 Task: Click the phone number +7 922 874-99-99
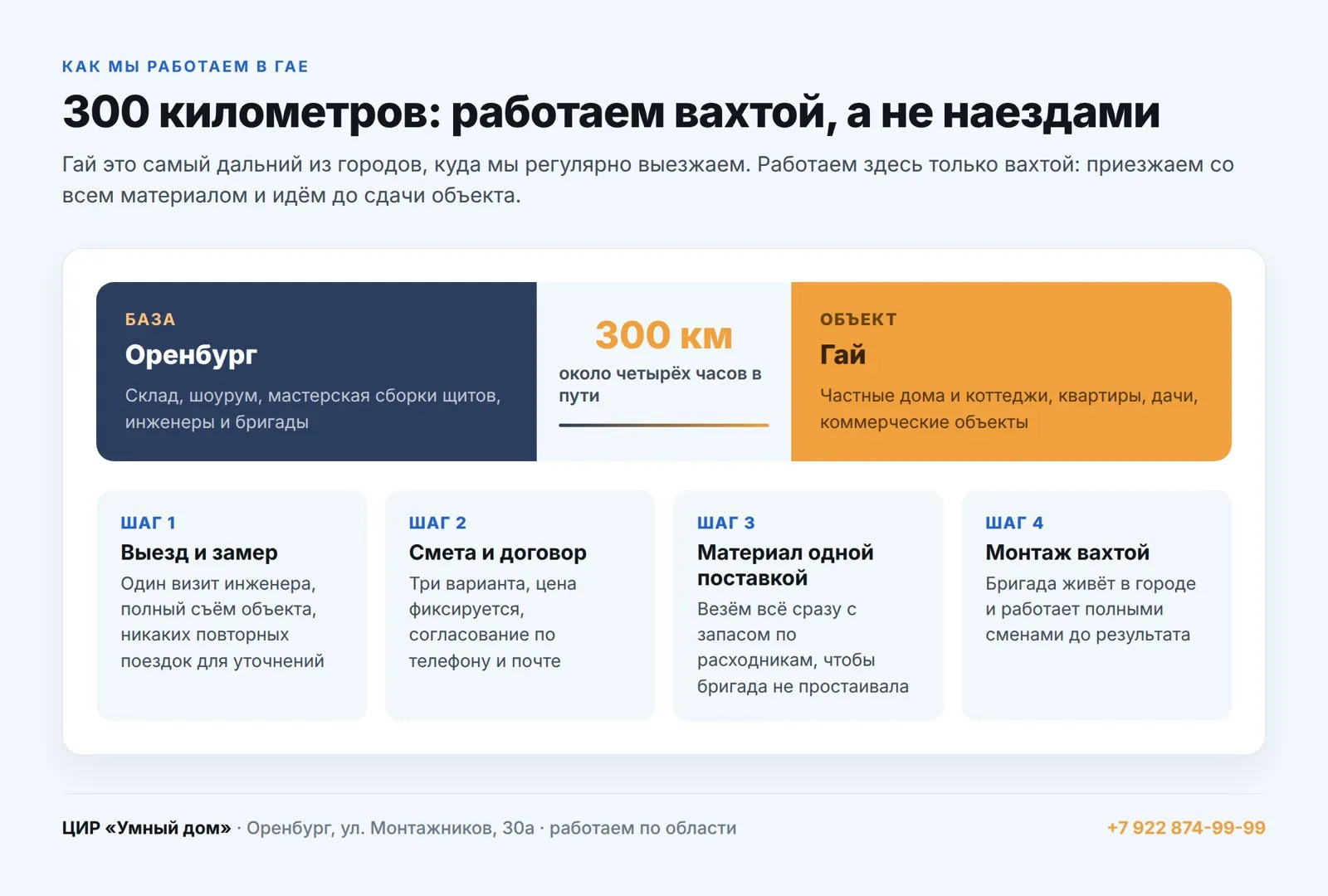point(1186,828)
